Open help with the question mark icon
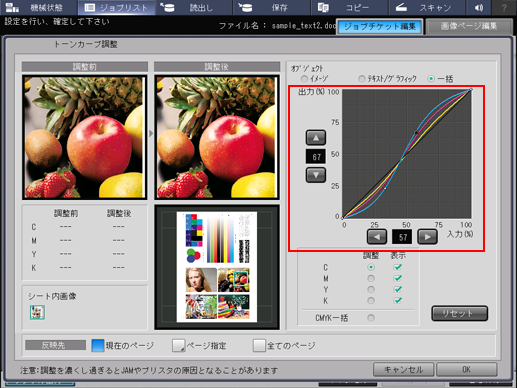The height and width of the screenshot is (388, 517). coord(504,7)
